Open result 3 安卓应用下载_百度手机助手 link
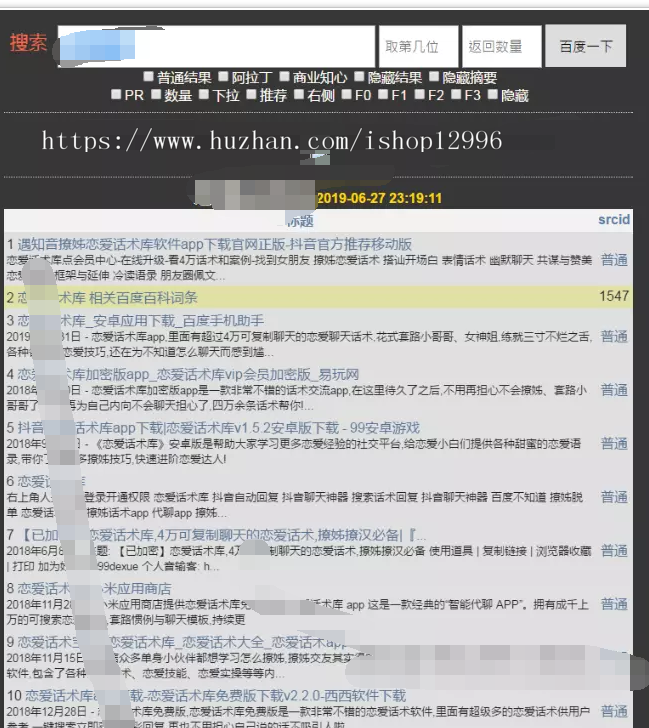The height and width of the screenshot is (728, 649). click(x=141, y=321)
